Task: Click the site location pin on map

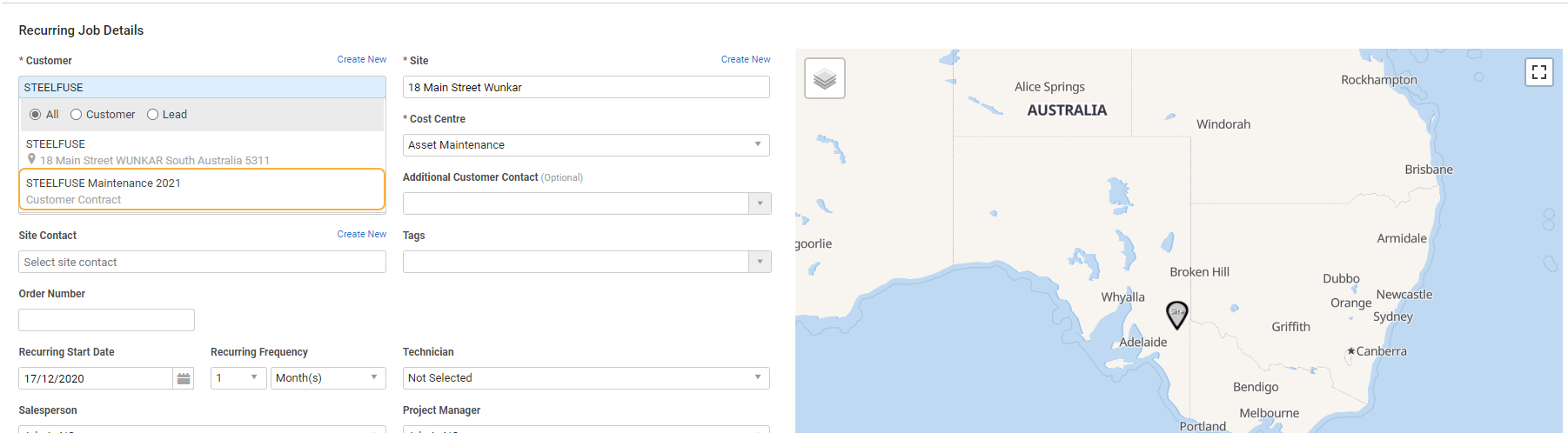Action: coord(1176,314)
